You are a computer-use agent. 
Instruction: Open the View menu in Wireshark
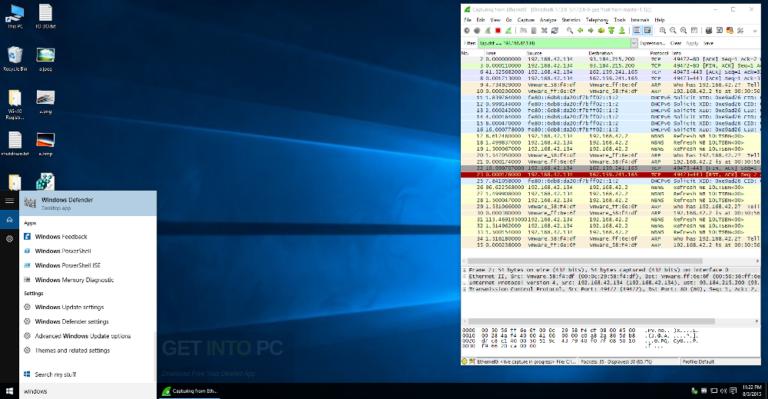point(495,20)
